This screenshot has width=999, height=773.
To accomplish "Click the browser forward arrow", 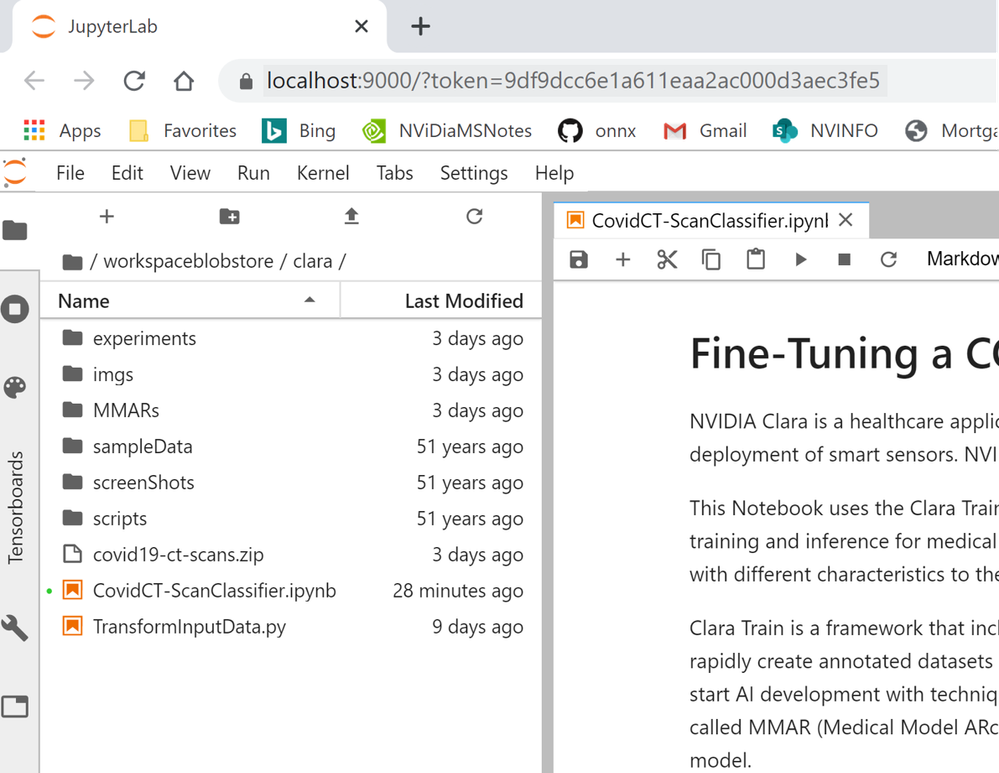I will (84, 81).
